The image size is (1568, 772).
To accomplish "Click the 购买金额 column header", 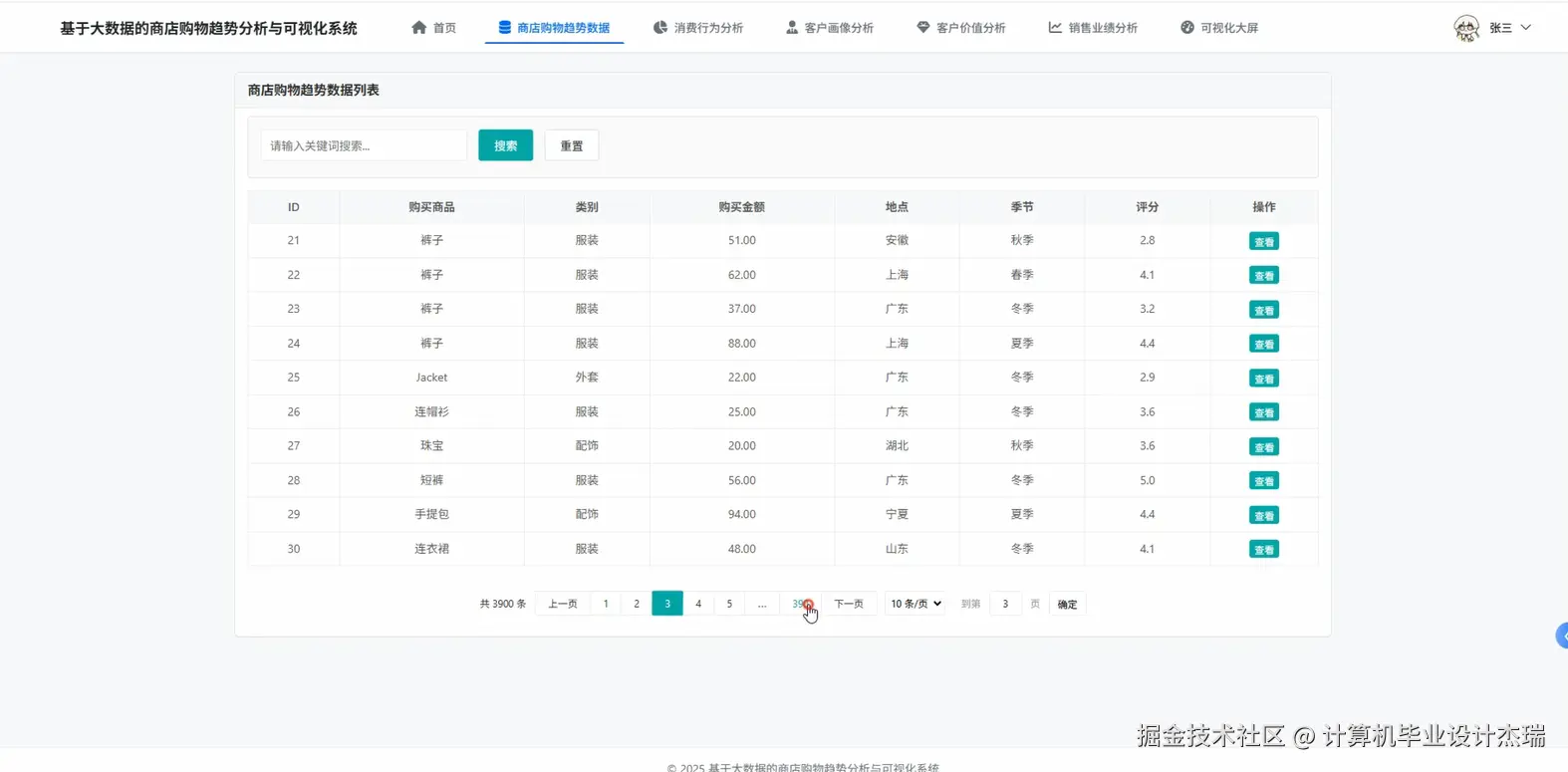I will coord(742,207).
